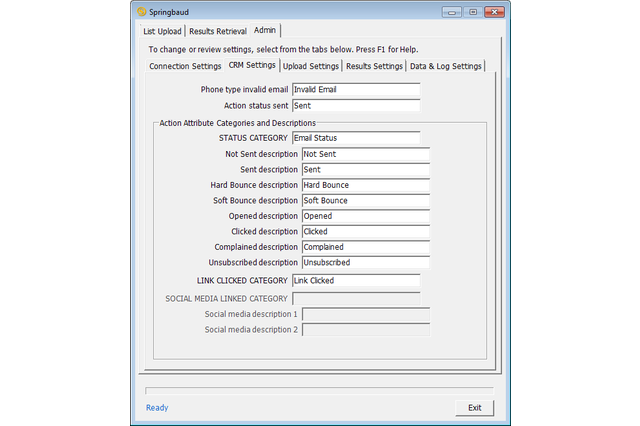
Task: Click the Springbaud app icon in title bar
Action: click(142, 11)
